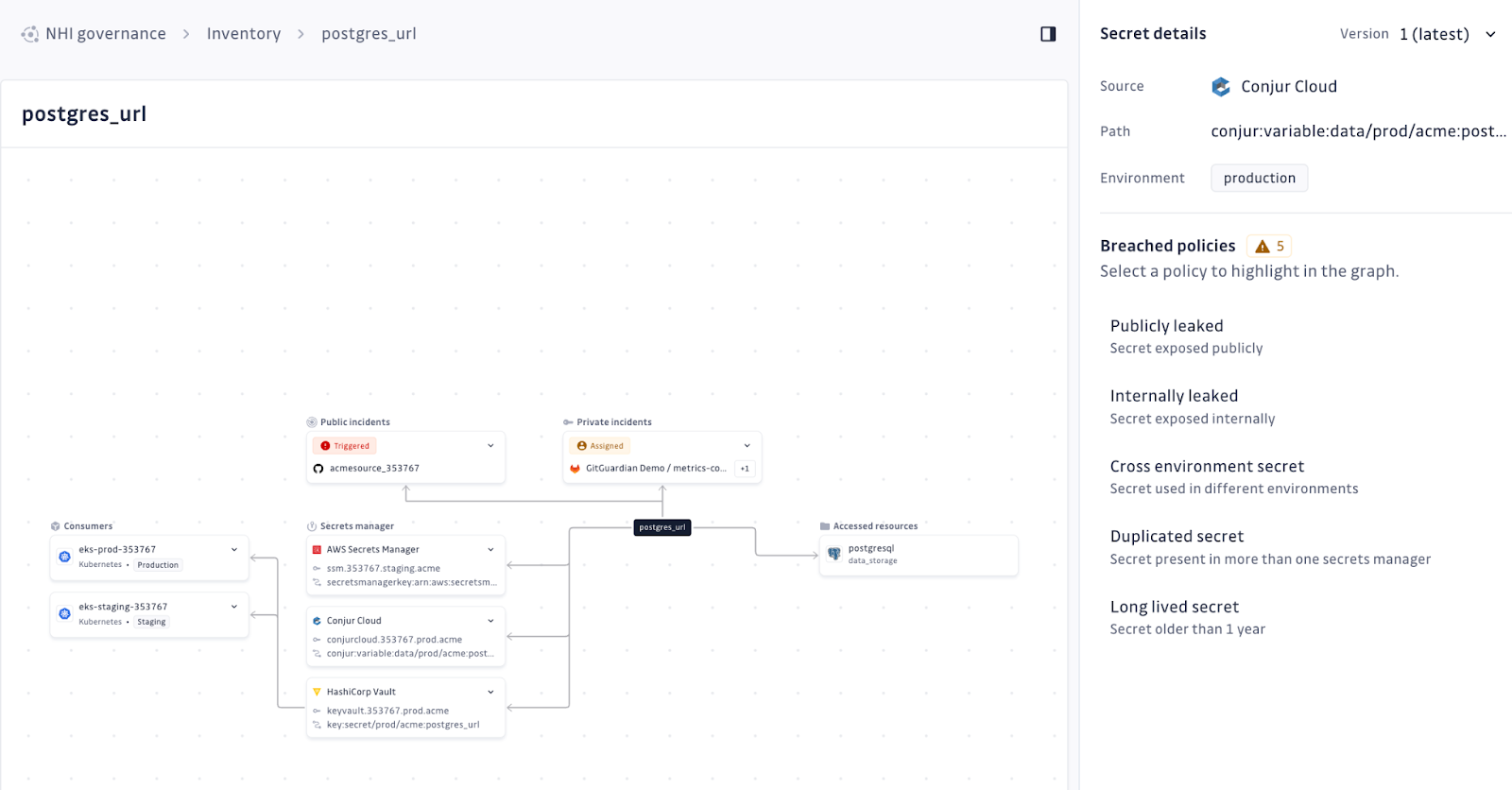
Task: Expand the Private incidents card chevron
Action: pos(747,446)
